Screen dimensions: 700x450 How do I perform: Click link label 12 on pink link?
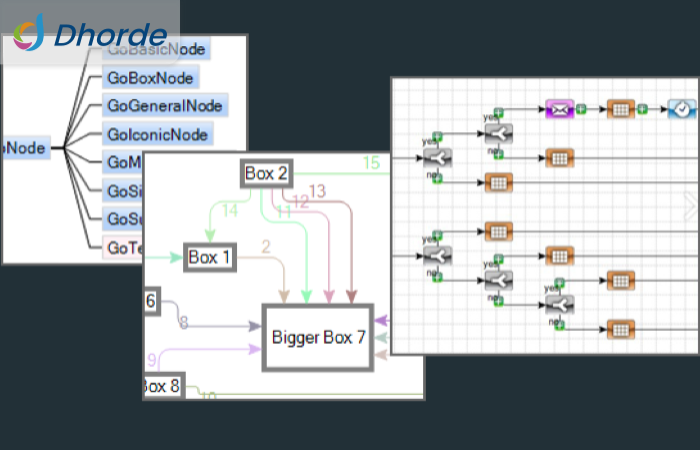pos(300,201)
